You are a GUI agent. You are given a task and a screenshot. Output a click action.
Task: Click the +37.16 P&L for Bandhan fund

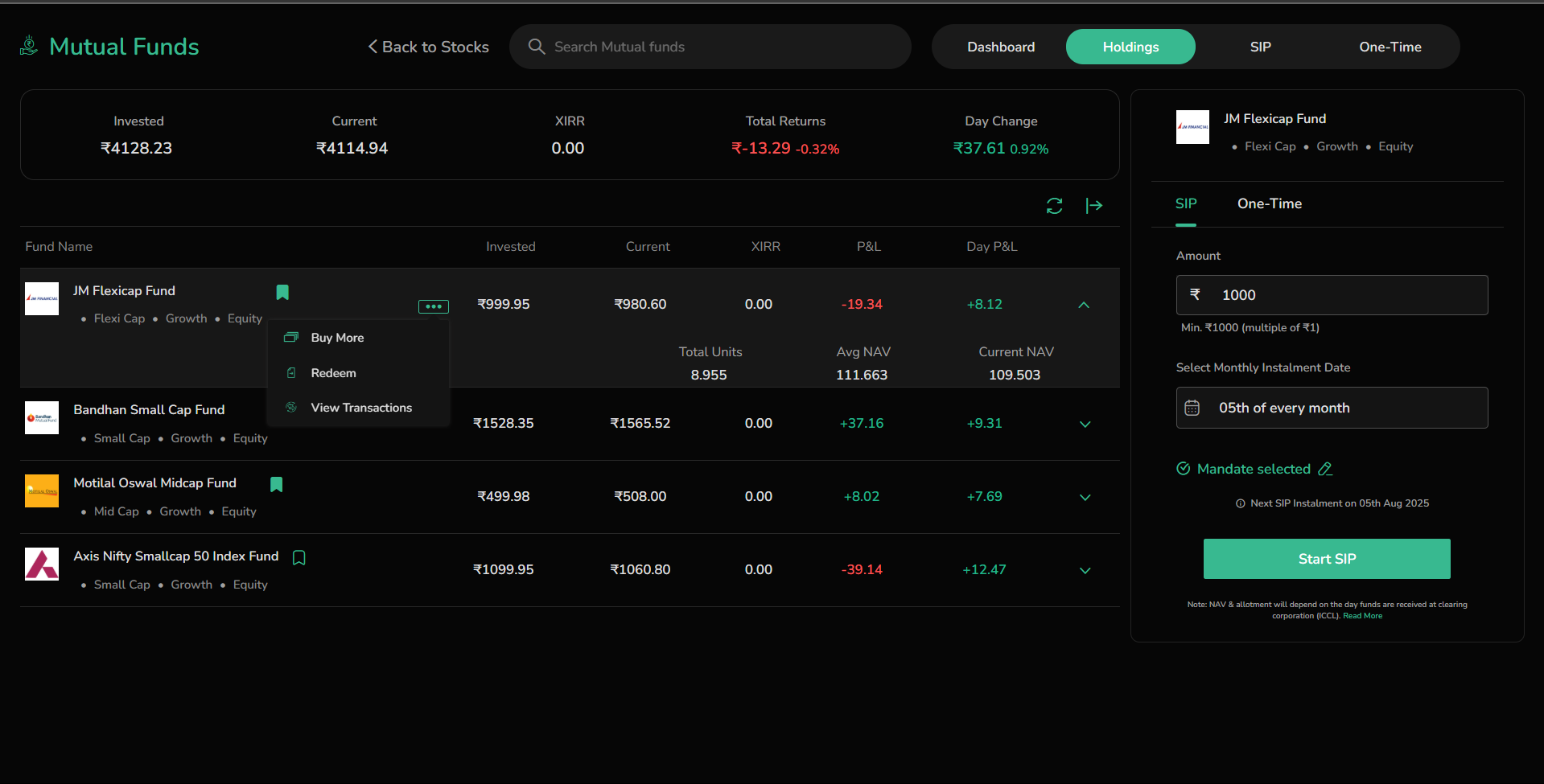click(x=862, y=423)
